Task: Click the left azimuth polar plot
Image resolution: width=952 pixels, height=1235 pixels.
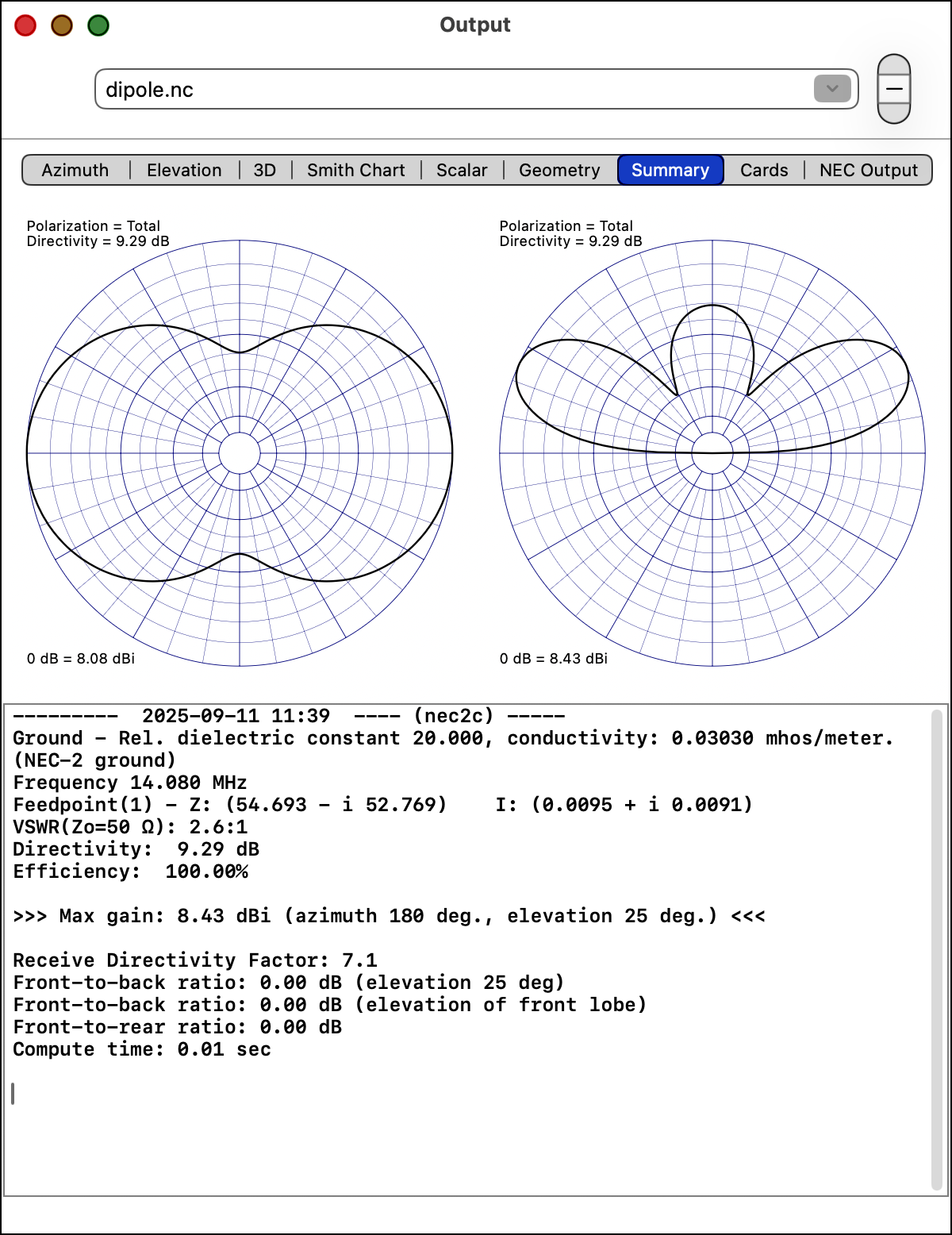Action: [x=240, y=453]
